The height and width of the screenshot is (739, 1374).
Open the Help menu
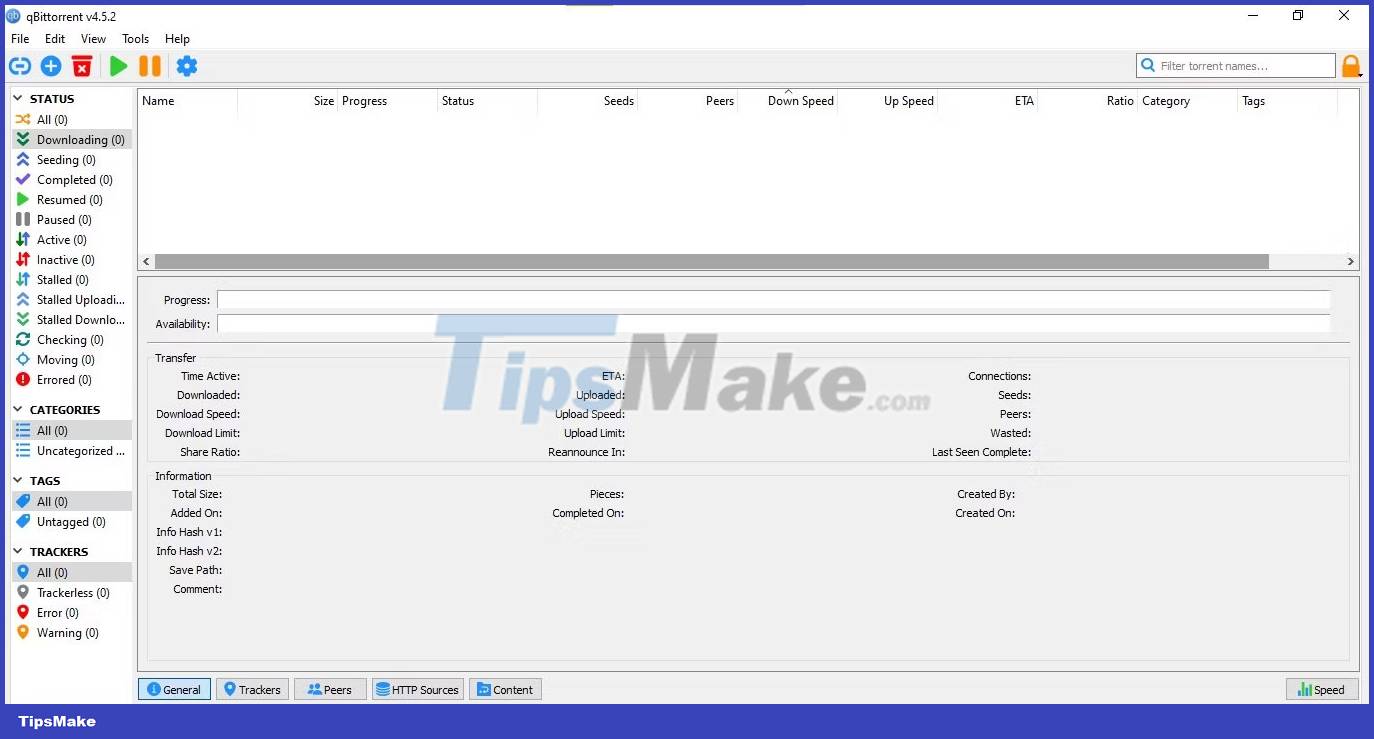(x=177, y=39)
